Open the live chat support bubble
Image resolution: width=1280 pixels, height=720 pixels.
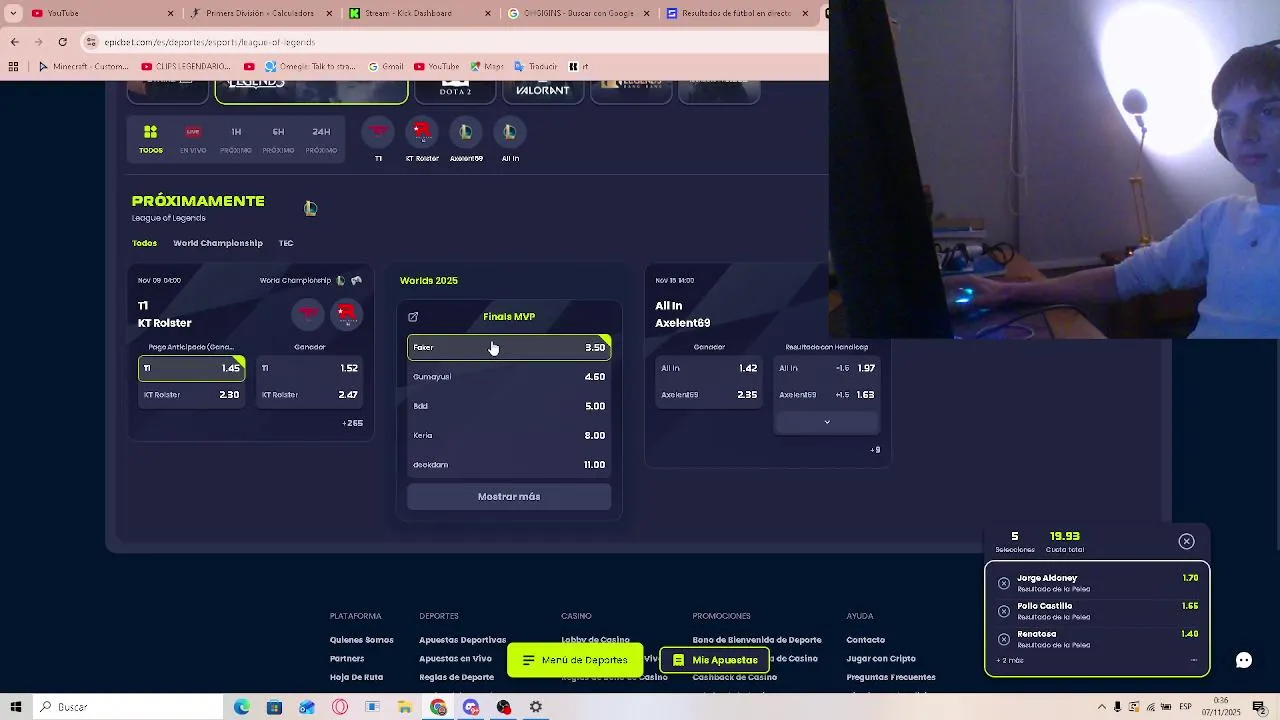1244,660
